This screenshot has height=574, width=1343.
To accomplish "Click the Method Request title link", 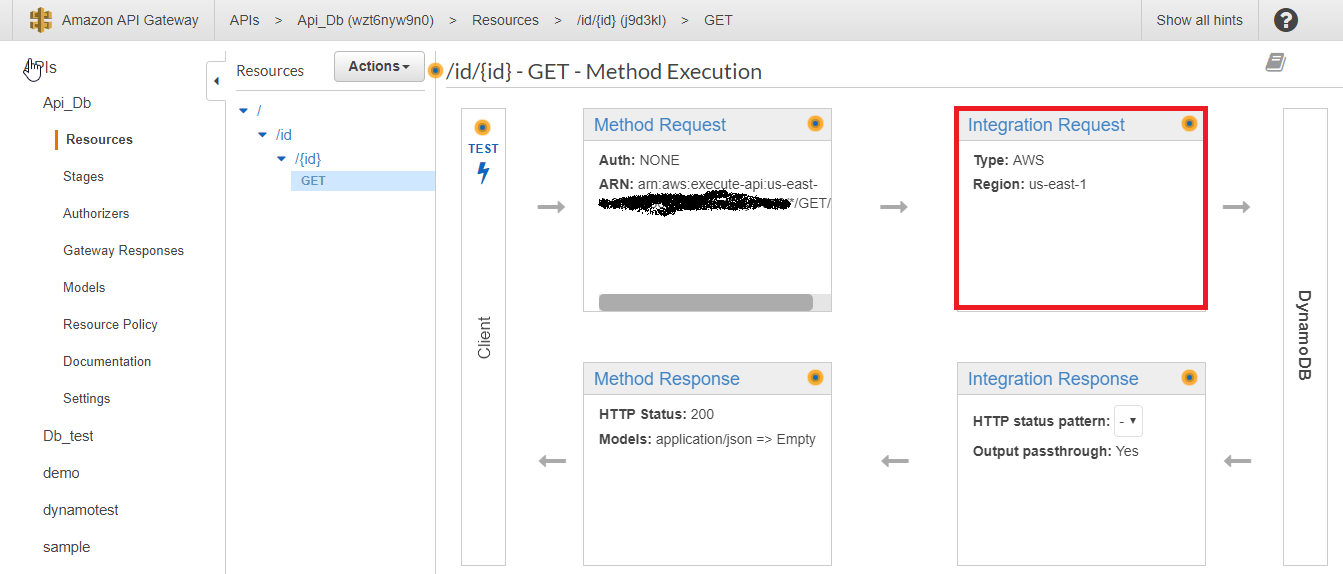I will click(660, 125).
